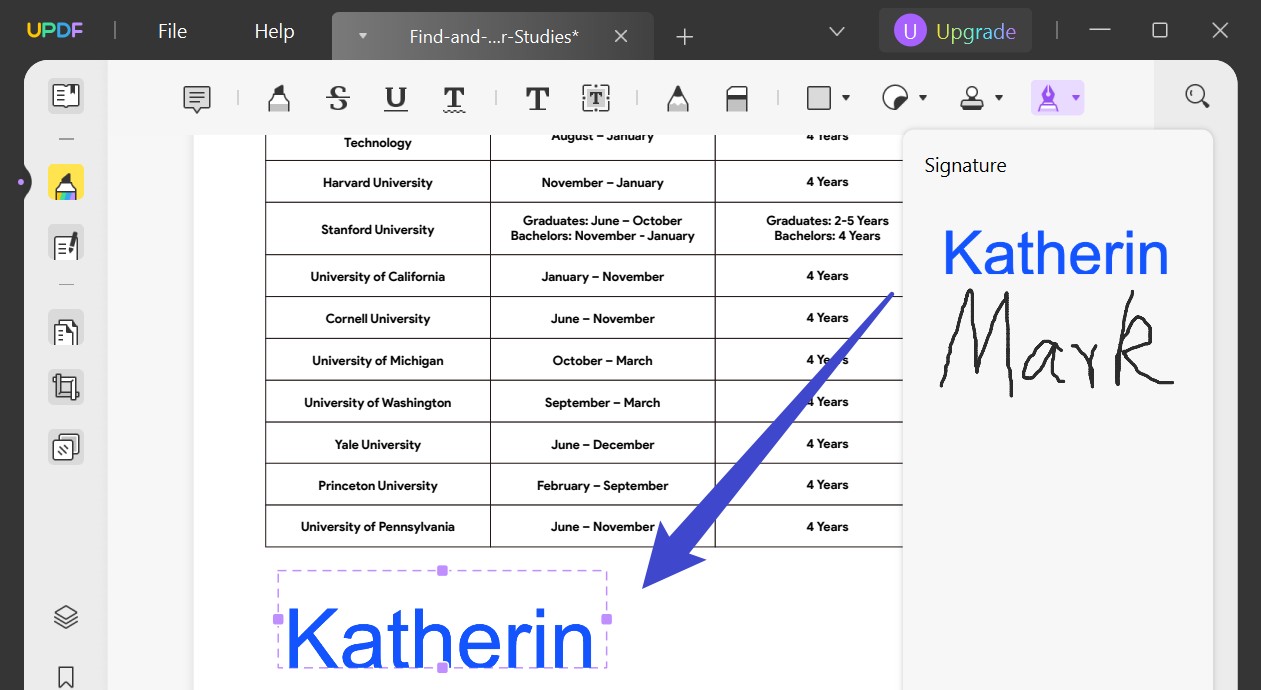Image resolution: width=1261 pixels, height=690 pixels.
Task: Activate the Strikethrough annotation tool
Action: [x=338, y=97]
